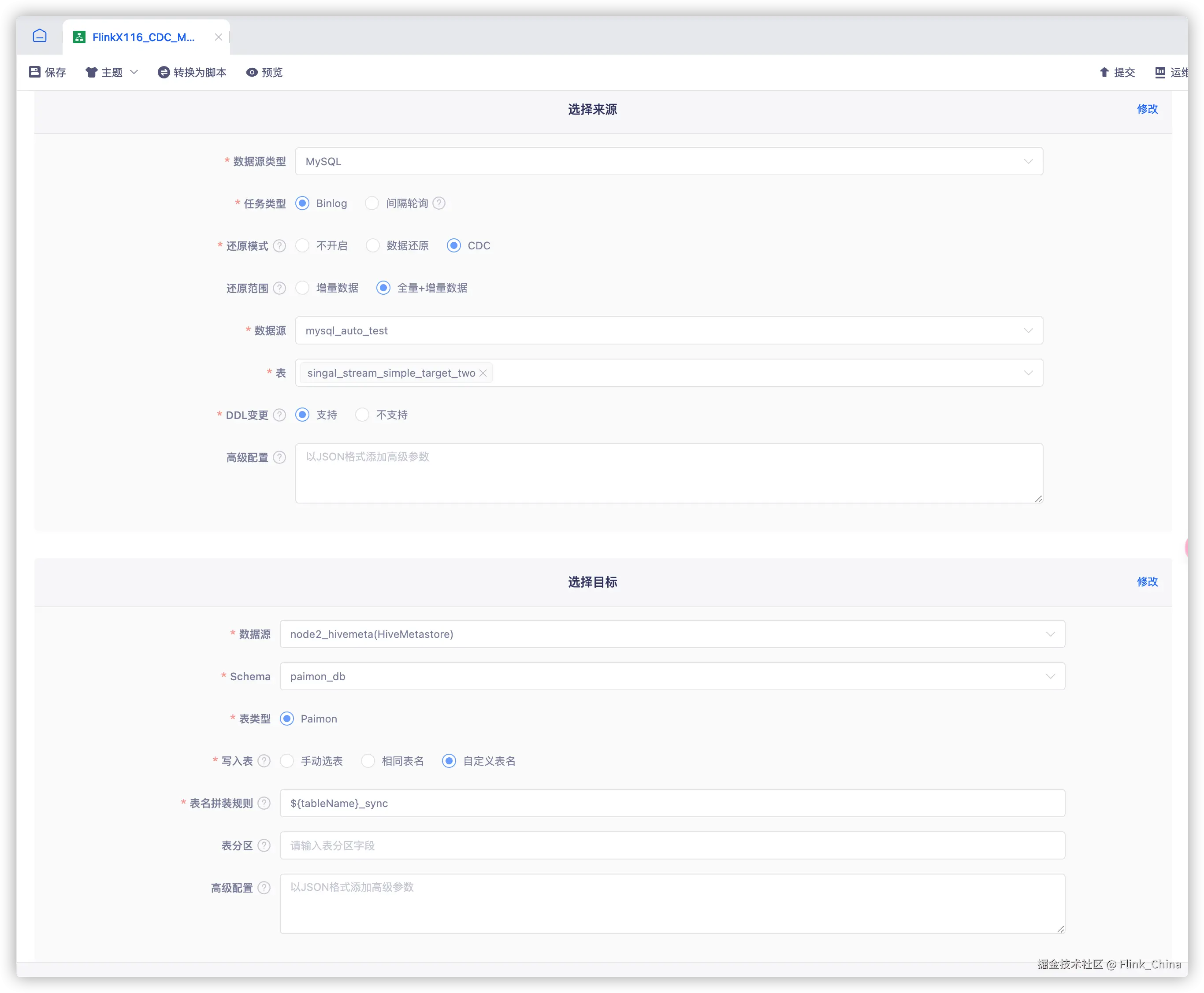Click the home icon in tab bar
Image resolution: width=1204 pixels, height=993 pixels.
[x=40, y=36]
